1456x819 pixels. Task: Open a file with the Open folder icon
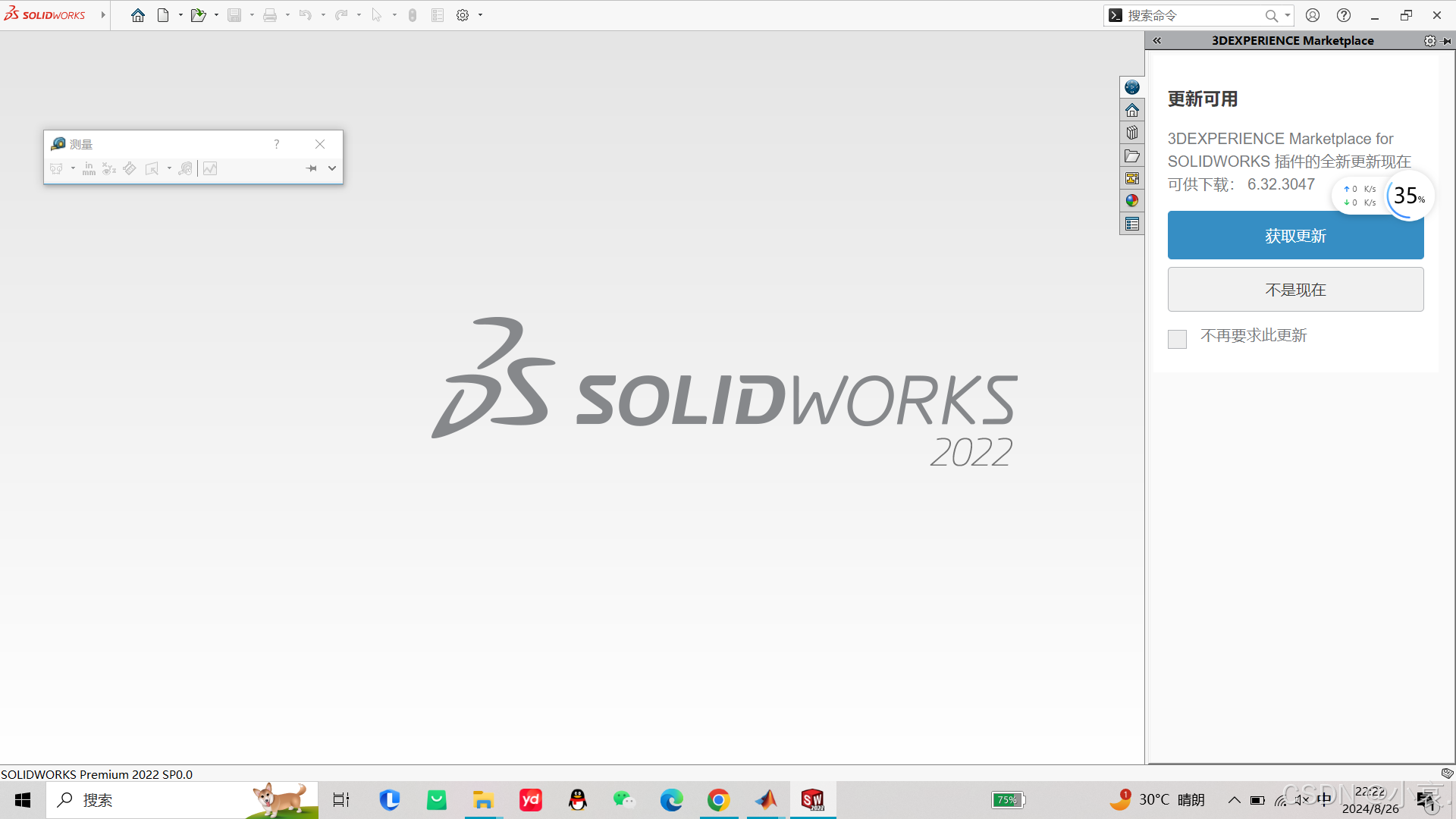tap(198, 15)
